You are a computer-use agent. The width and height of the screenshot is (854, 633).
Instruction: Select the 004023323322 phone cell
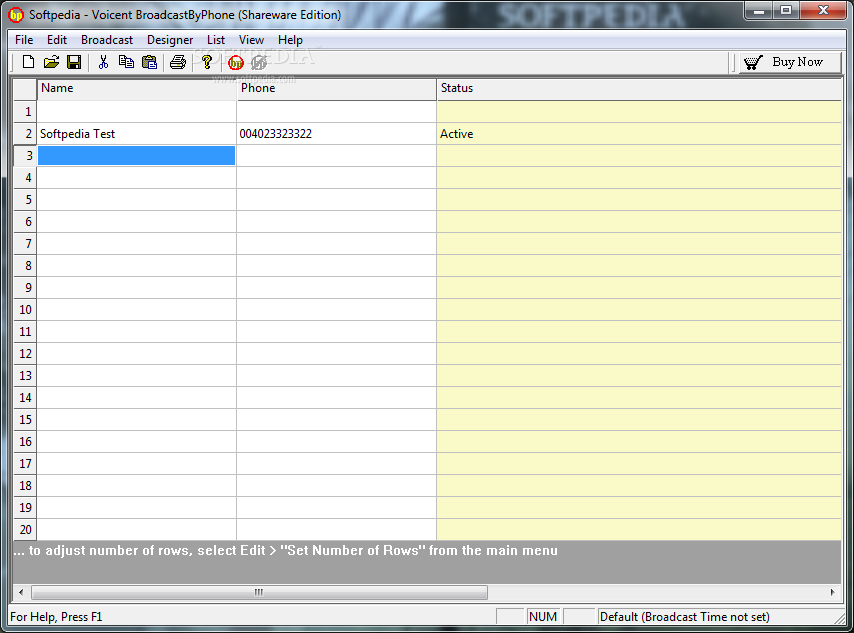pos(337,134)
